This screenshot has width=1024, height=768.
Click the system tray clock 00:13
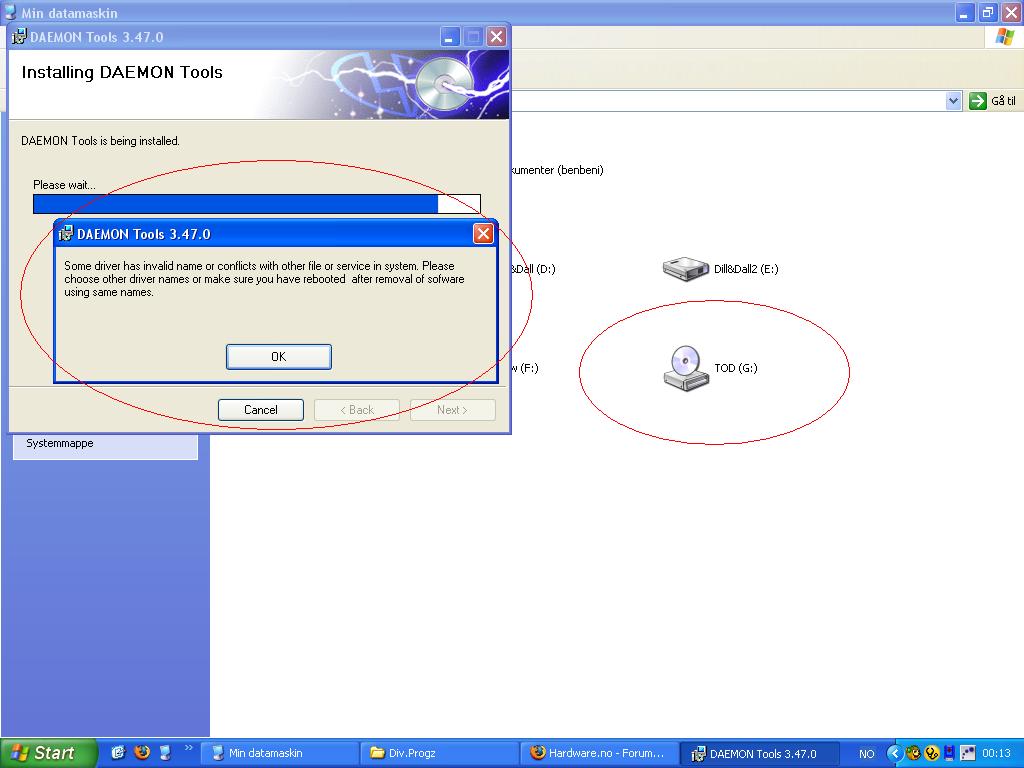click(x=997, y=754)
